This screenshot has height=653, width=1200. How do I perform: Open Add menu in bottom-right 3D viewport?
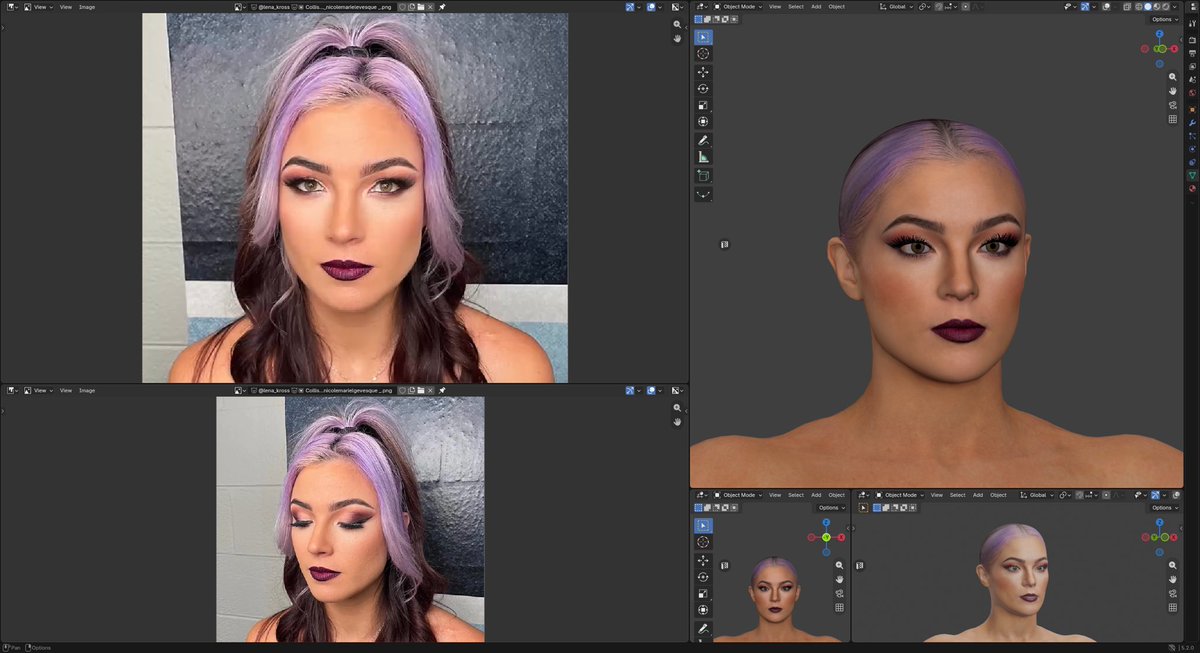tap(978, 495)
